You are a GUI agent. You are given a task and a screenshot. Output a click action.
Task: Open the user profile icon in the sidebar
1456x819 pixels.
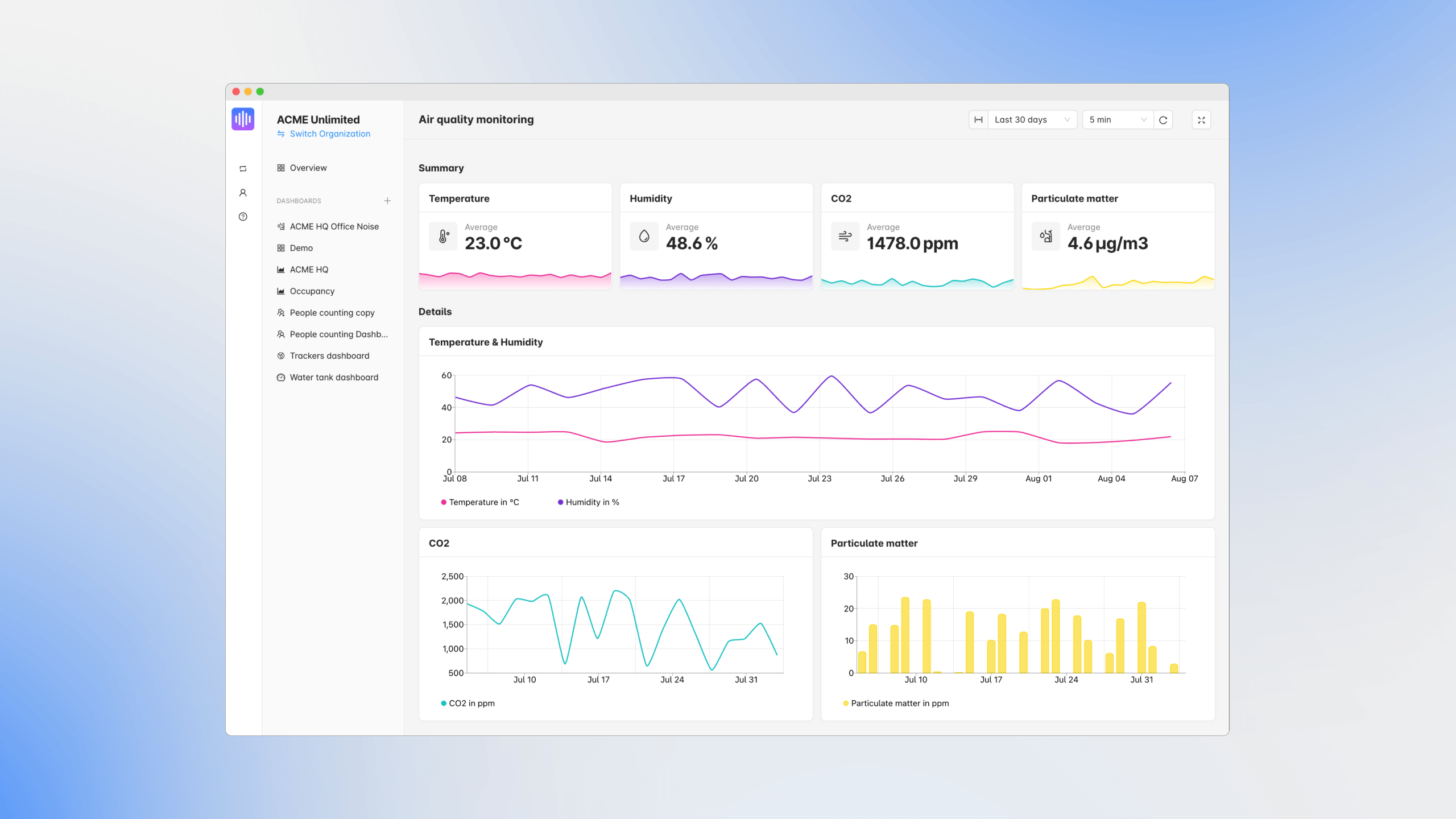click(x=243, y=193)
